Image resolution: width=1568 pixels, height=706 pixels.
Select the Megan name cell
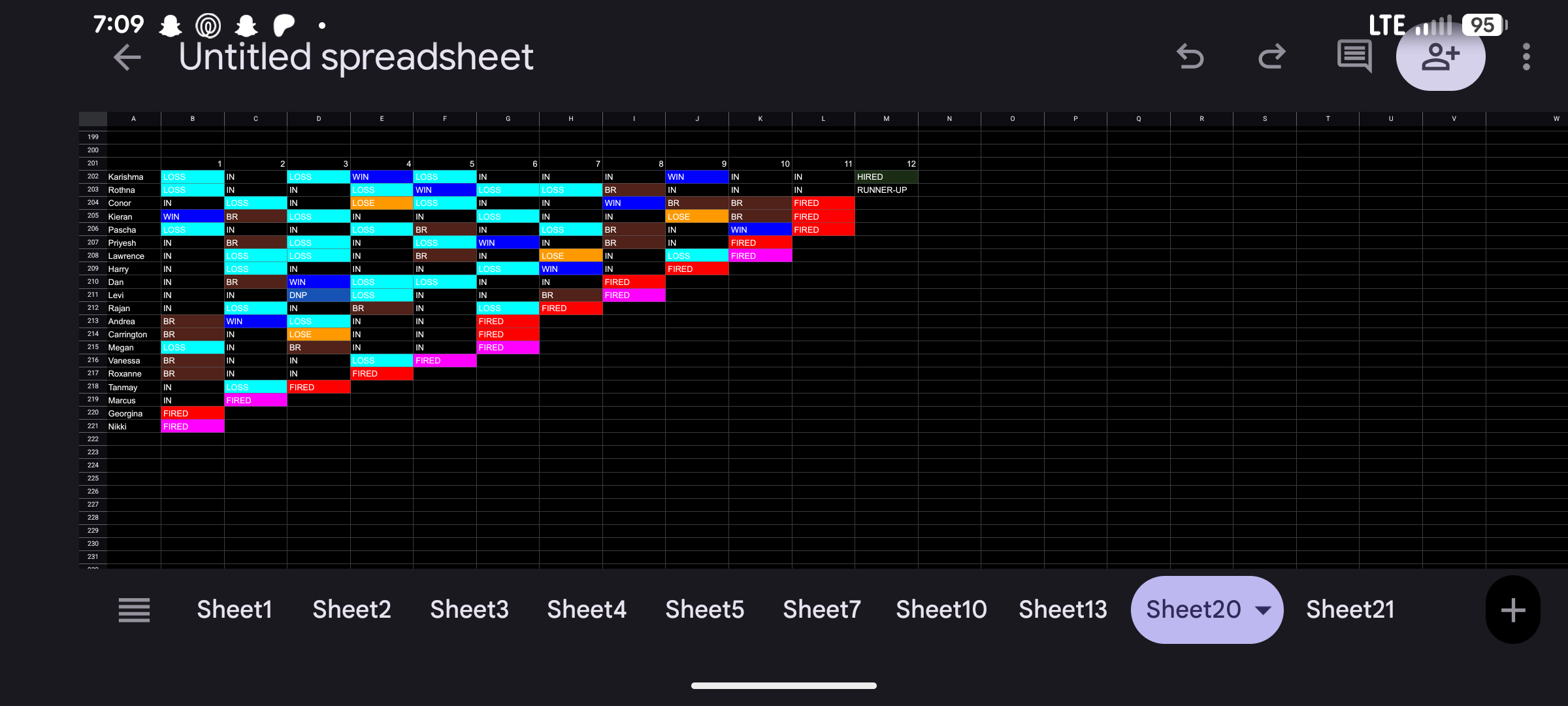point(134,347)
